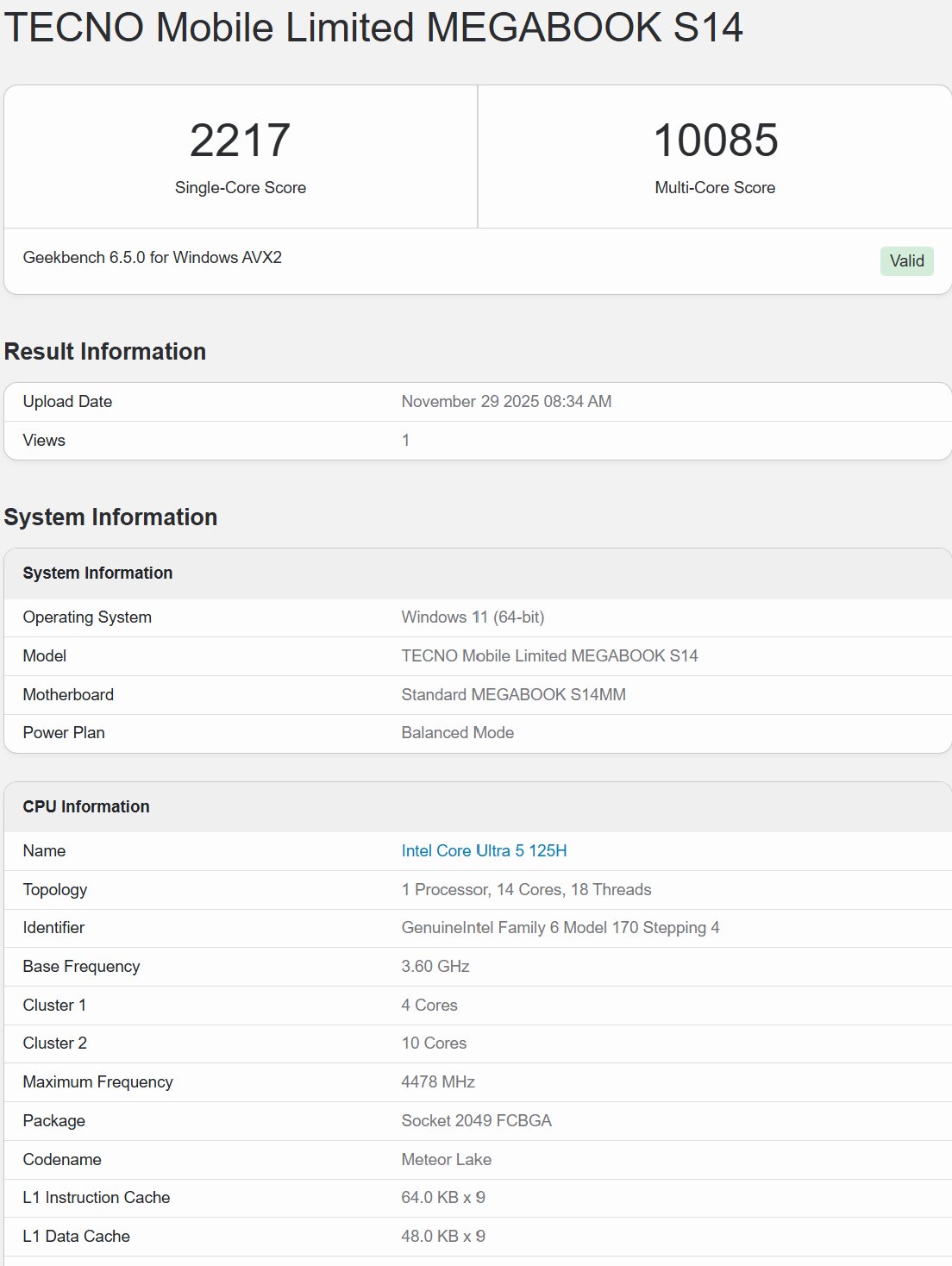Open the Intel Core Ultra 5 125H link
Viewport: 952px width, 1266px height.
484,850
